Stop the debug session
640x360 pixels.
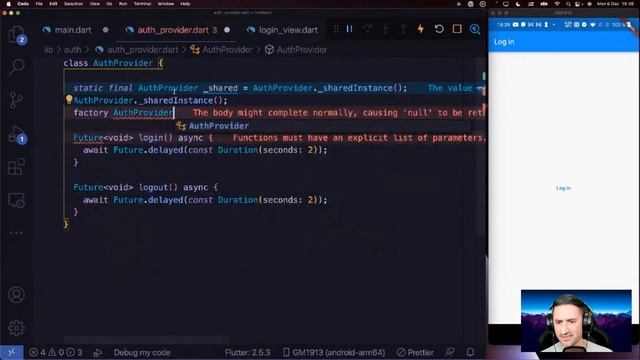click(x=457, y=29)
